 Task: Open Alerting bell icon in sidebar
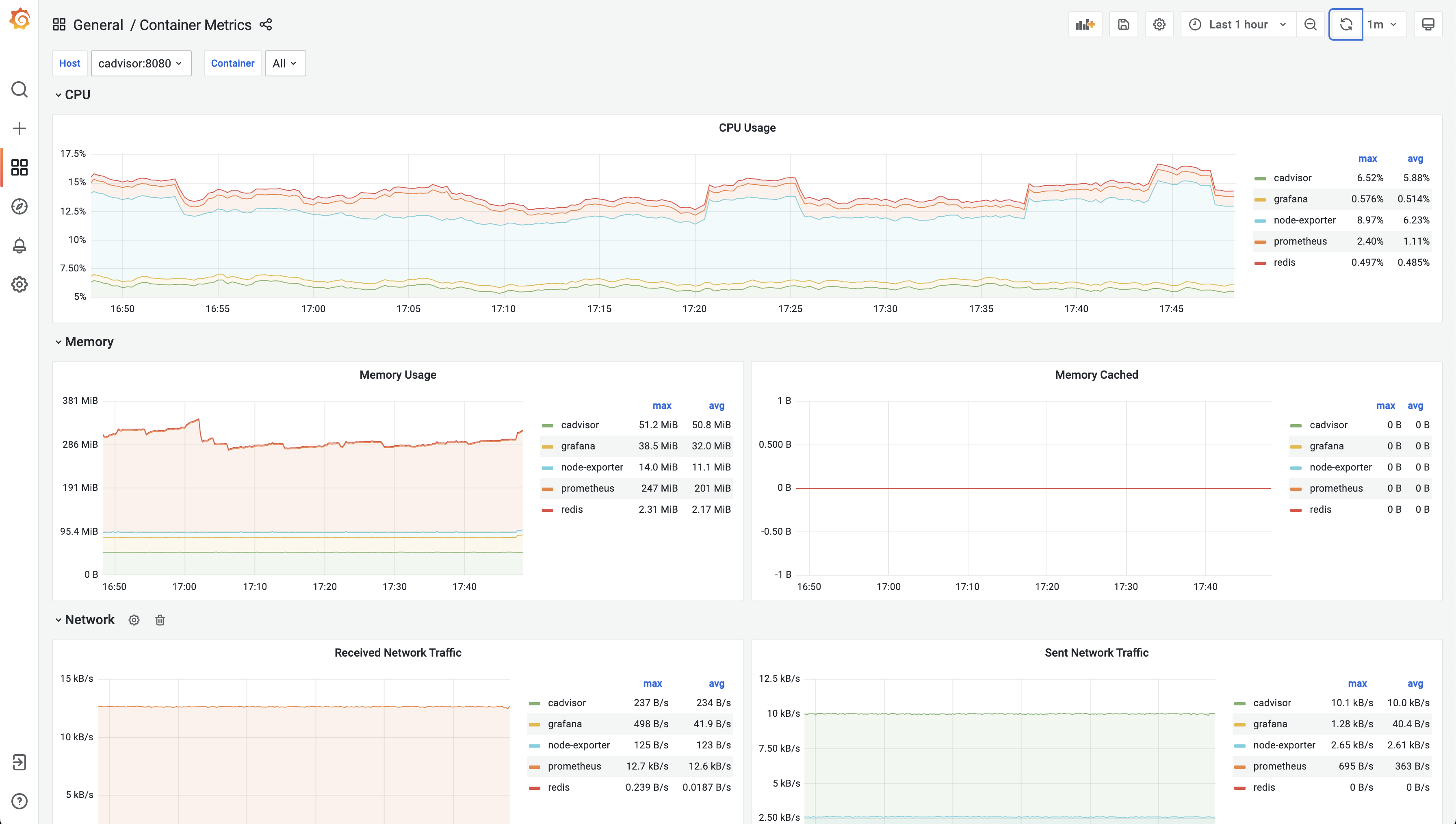19,245
